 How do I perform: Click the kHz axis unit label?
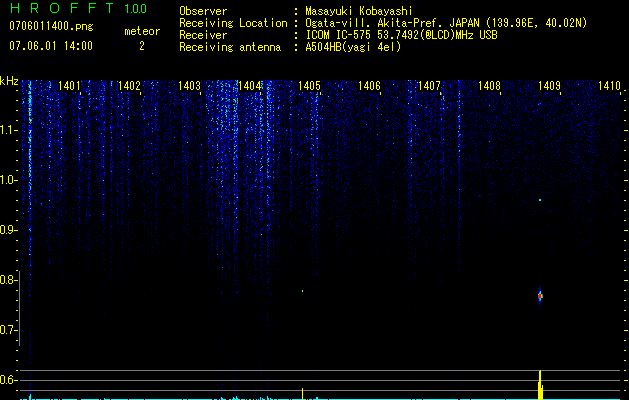tap(9, 81)
